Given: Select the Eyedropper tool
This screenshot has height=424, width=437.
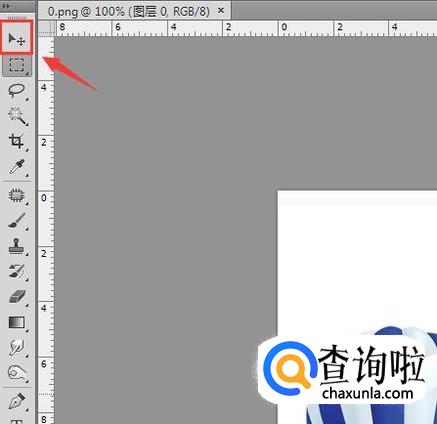Looking at the screenshot, I should 17,167.
